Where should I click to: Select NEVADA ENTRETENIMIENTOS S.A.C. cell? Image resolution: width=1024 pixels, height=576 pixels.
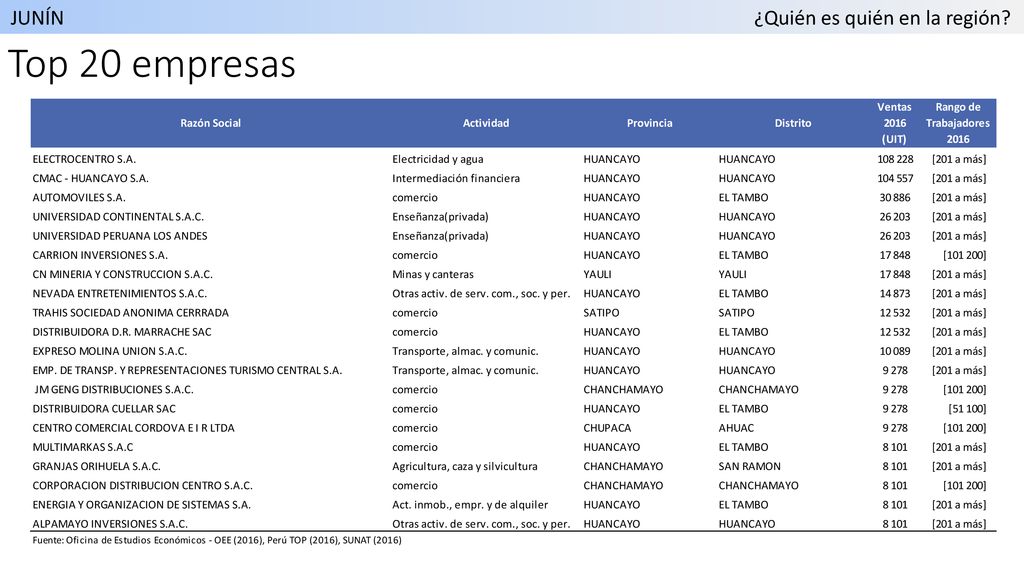coord(120,294)
